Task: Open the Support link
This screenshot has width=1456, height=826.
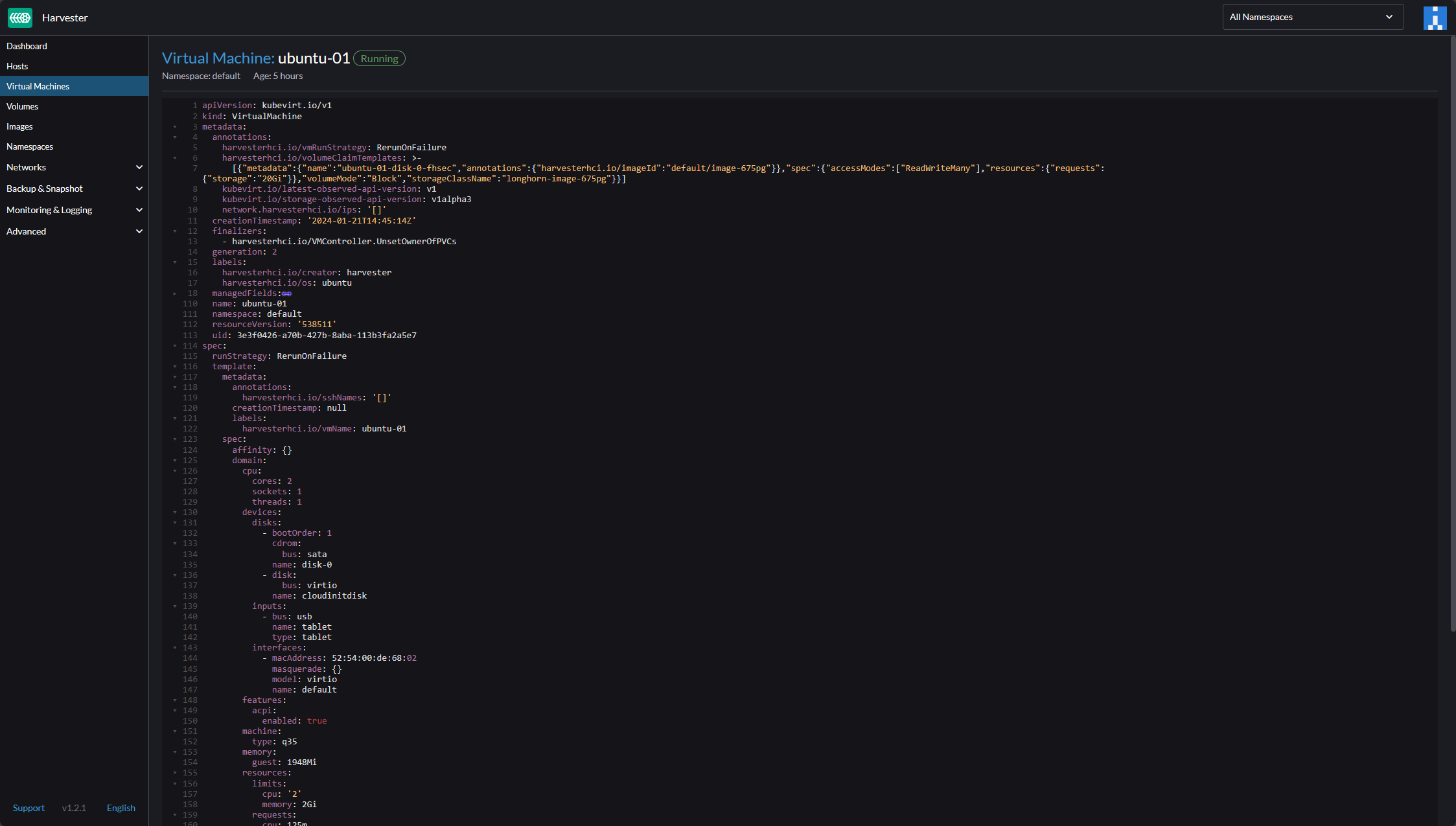Action: (x=29, y=808)
